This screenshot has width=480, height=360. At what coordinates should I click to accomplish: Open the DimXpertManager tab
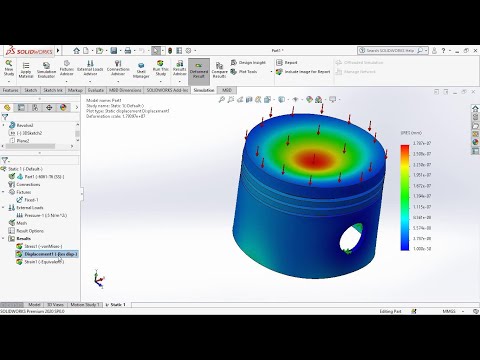coord(49,107)
